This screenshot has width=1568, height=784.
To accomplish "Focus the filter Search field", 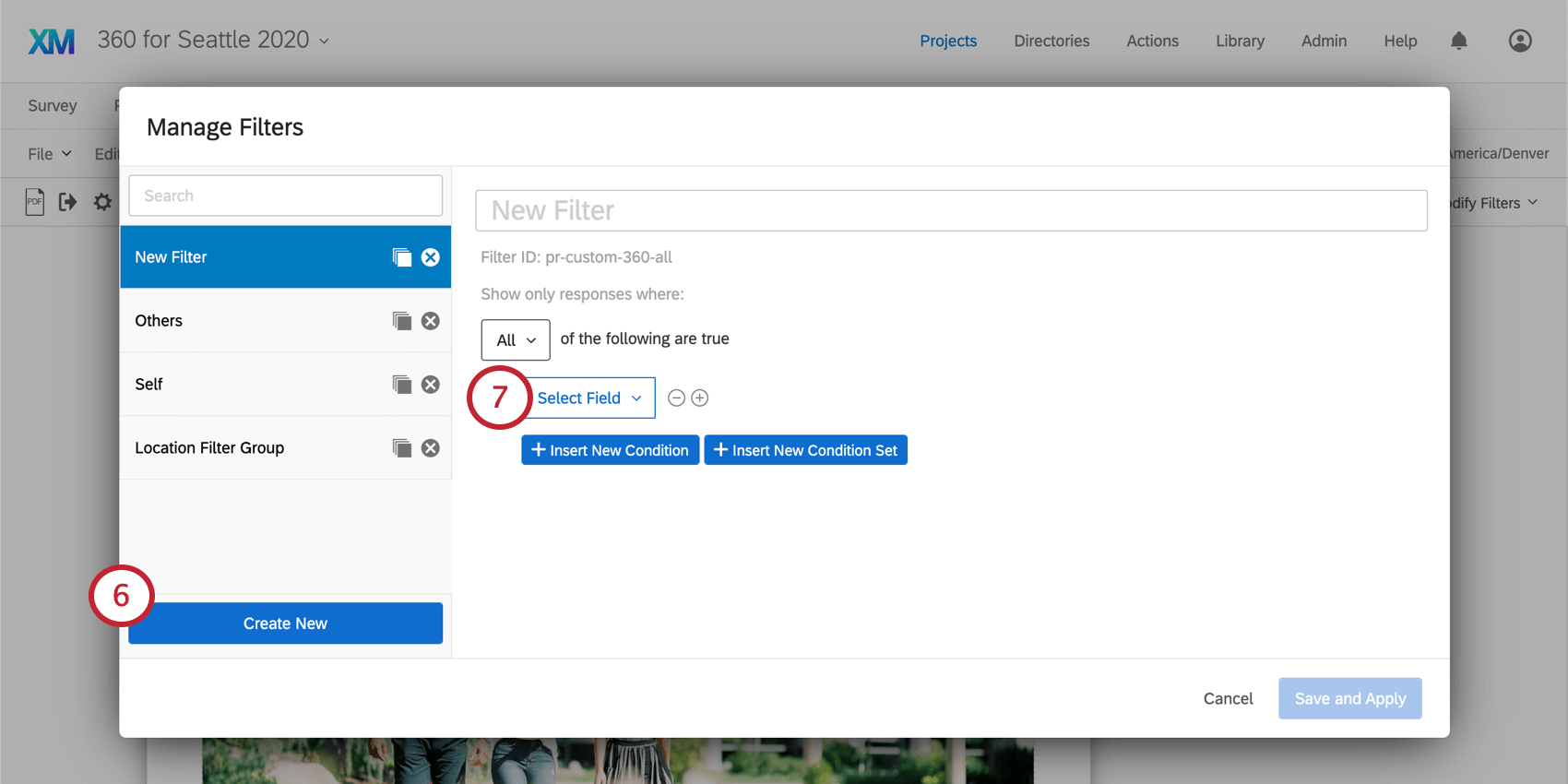I will pos(286,196).
